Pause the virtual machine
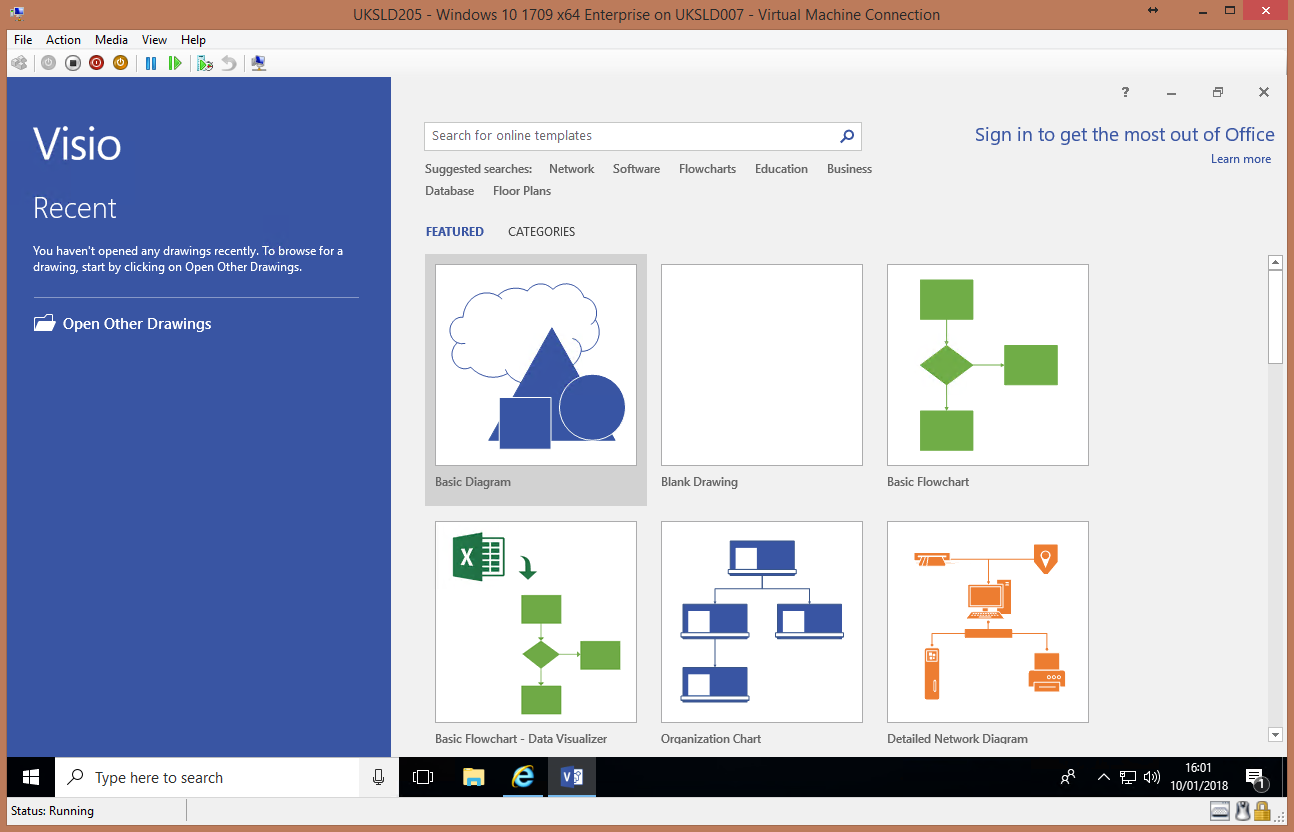 (151, 63)
